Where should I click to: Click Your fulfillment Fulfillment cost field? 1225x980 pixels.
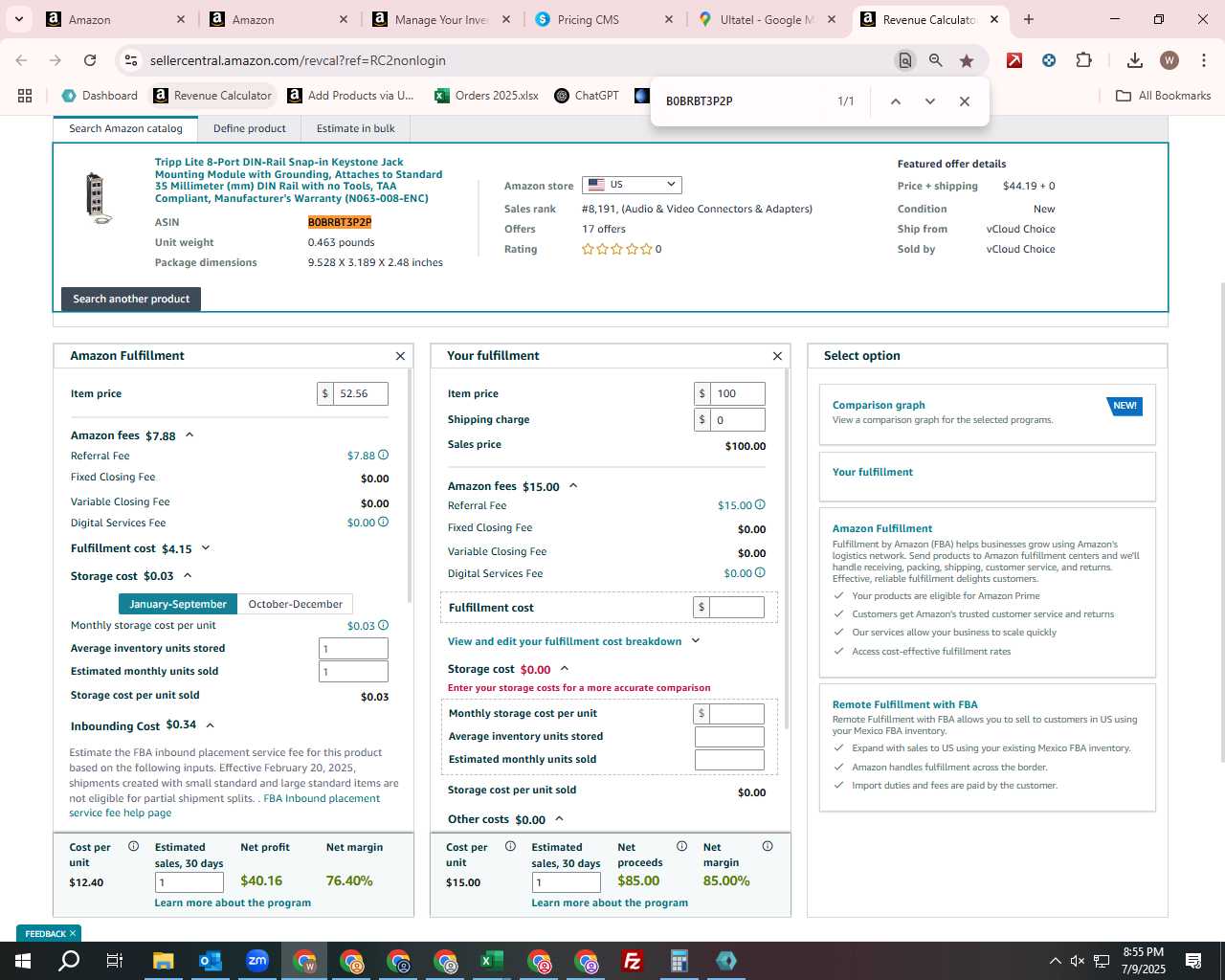pyautogui.click(x=737, y=607)
